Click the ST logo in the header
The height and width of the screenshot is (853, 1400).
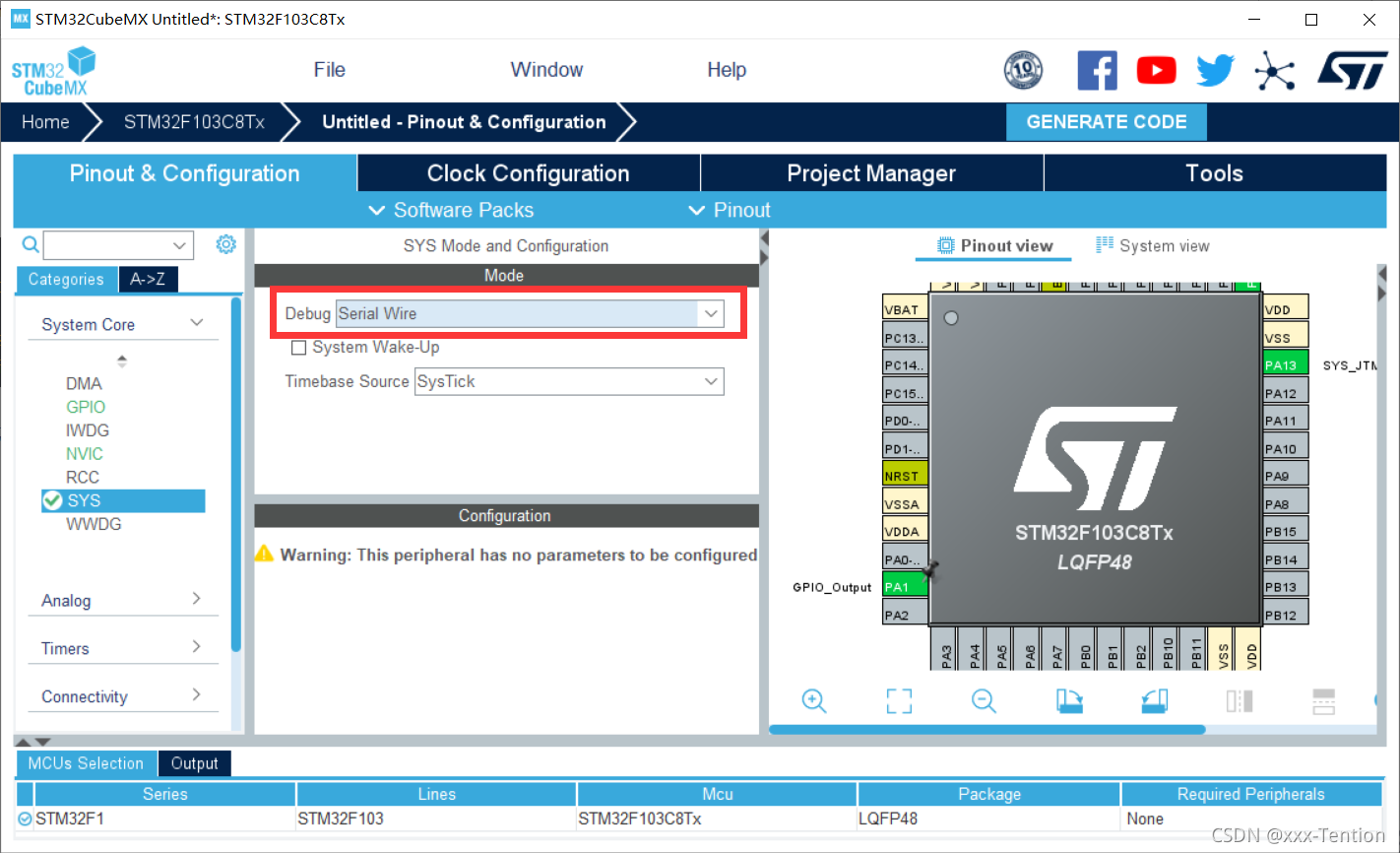[x=1353, y=70]
